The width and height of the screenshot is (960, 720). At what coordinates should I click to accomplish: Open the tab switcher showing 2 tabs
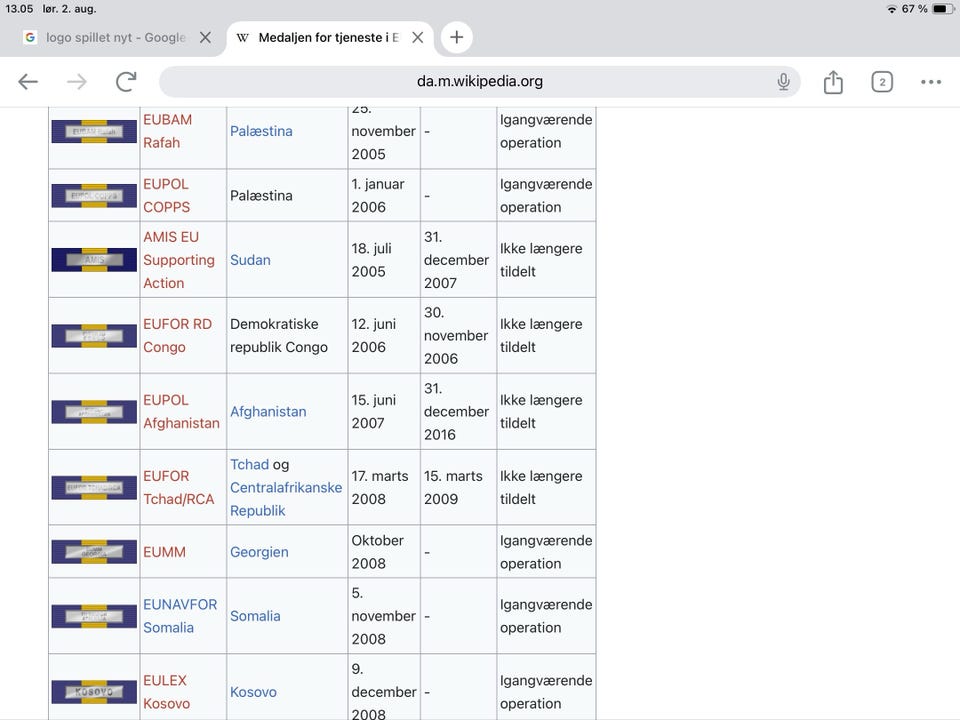click(882, 81)
